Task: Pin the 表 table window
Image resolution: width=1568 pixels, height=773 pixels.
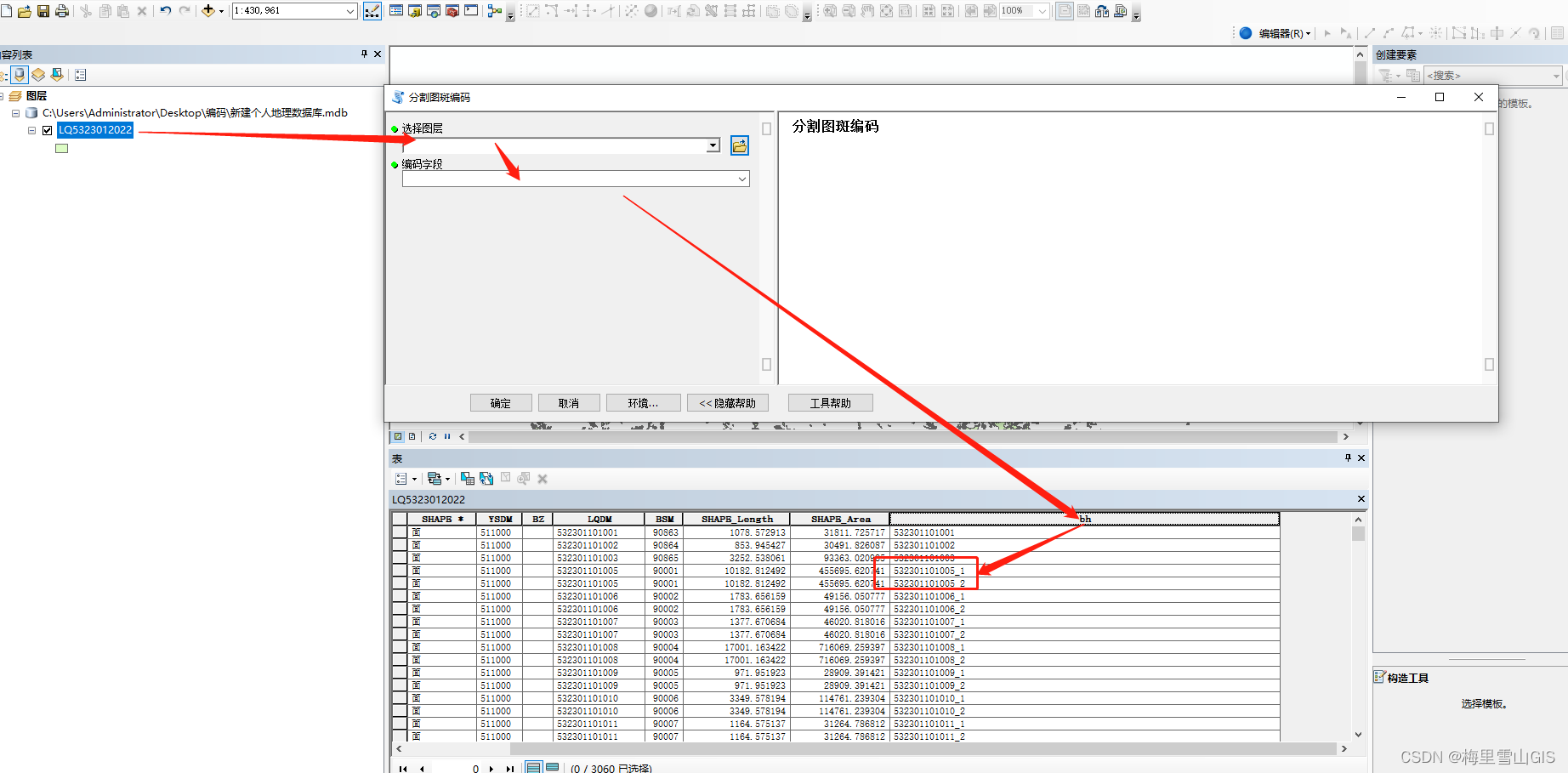Action: [1348, 458]
